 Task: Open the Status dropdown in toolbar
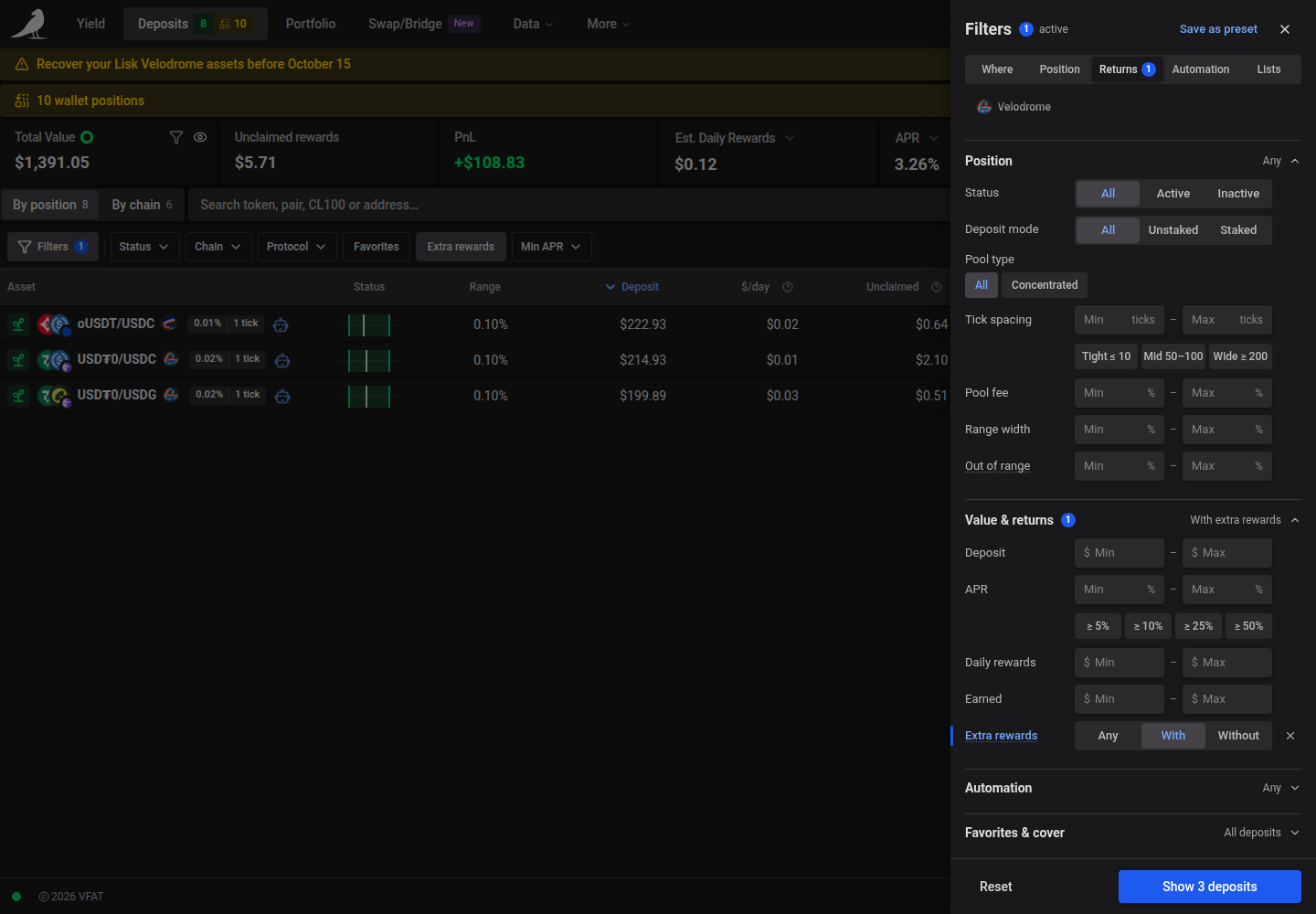pyautogui.click(x=143, y=247)
